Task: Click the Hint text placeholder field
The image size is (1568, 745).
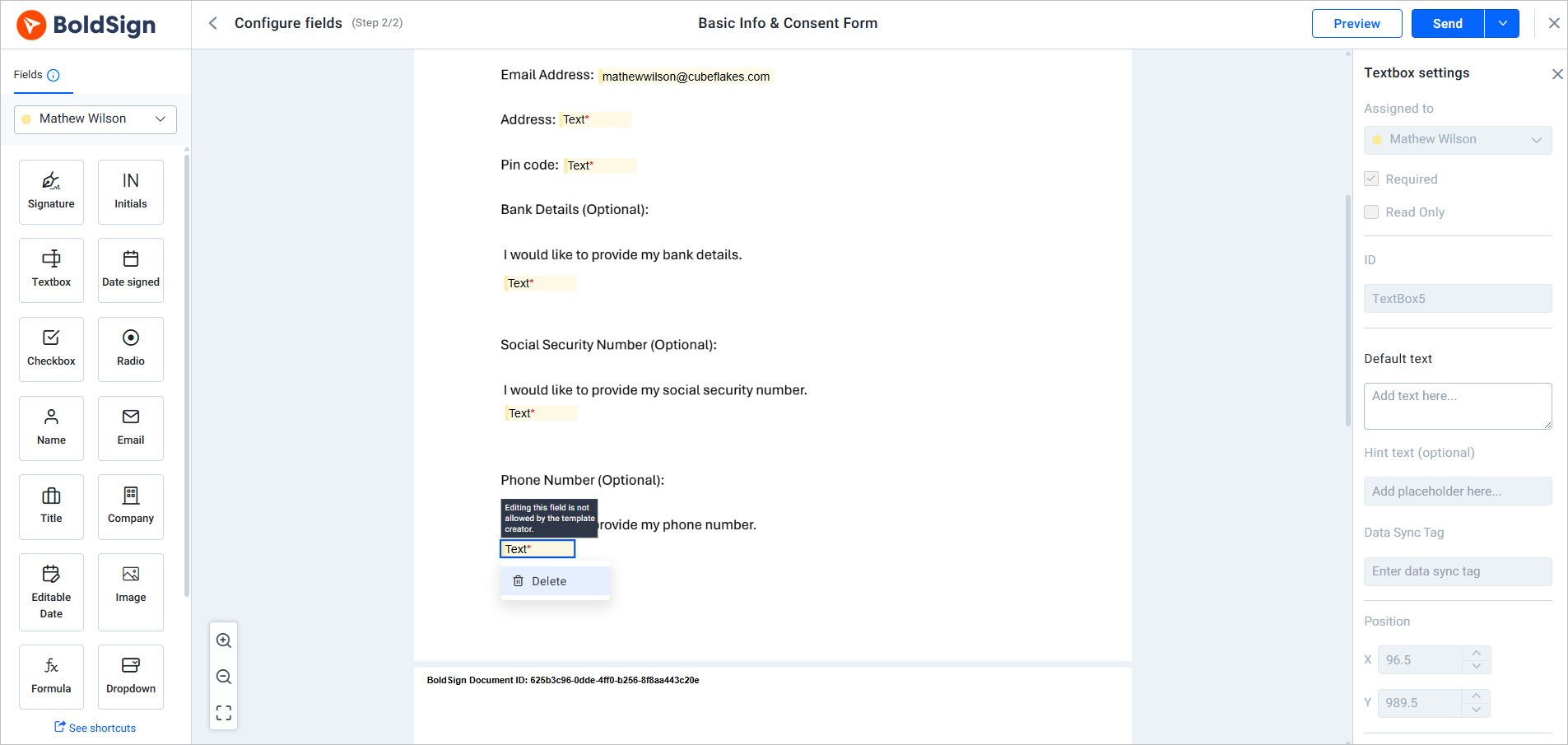Action: tap(1458, 491)
